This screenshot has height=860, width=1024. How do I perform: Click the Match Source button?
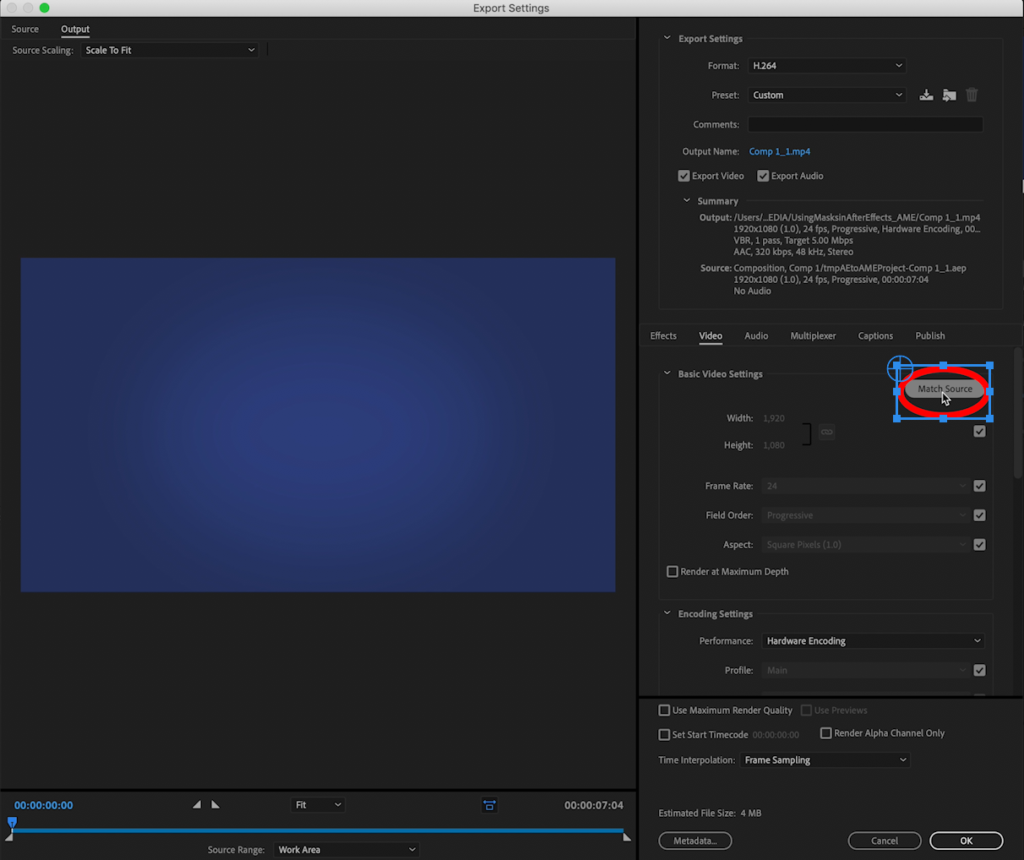(x=944, y=389)
